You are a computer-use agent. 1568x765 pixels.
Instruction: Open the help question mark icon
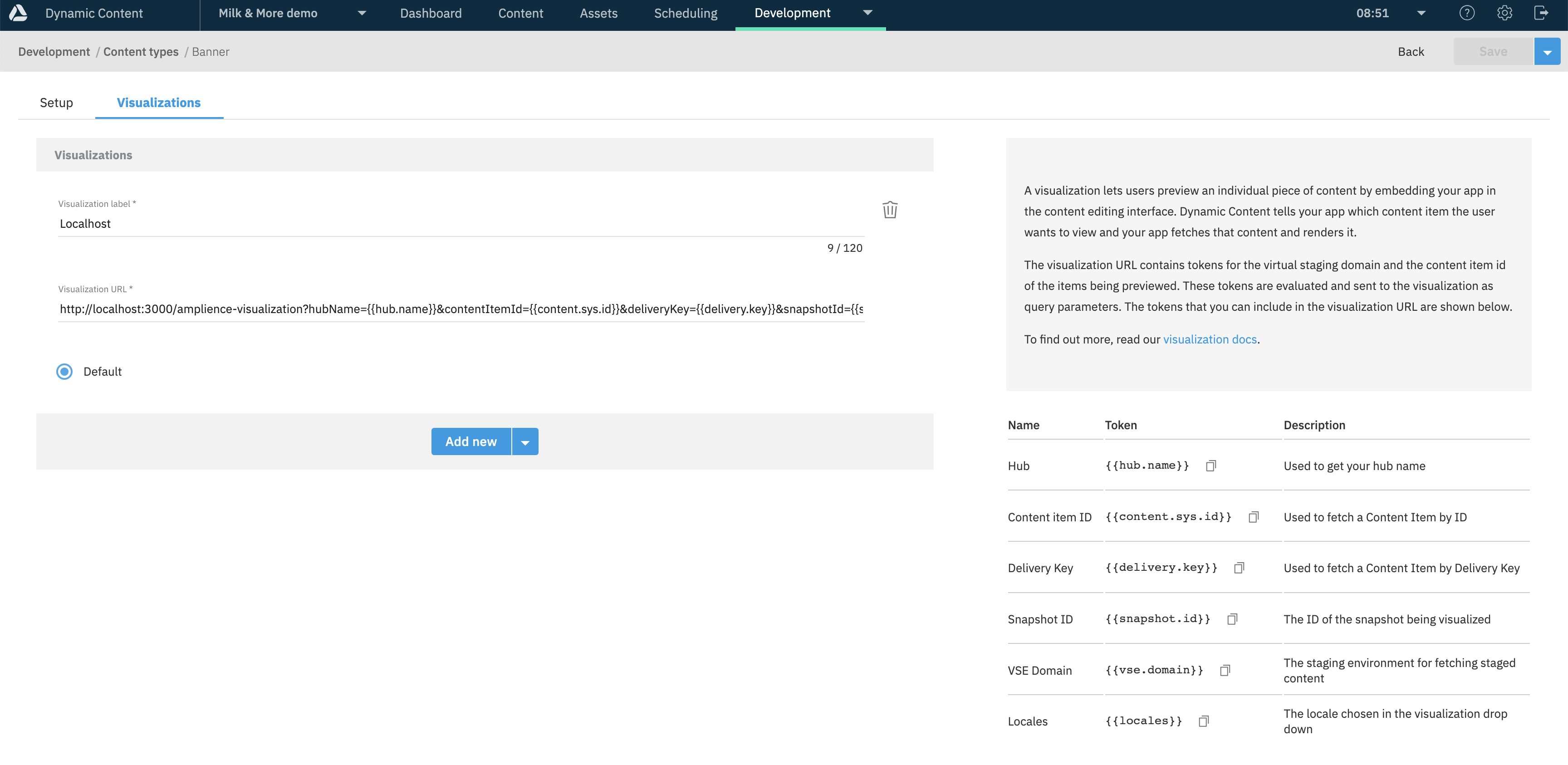tap(1466, 14)
